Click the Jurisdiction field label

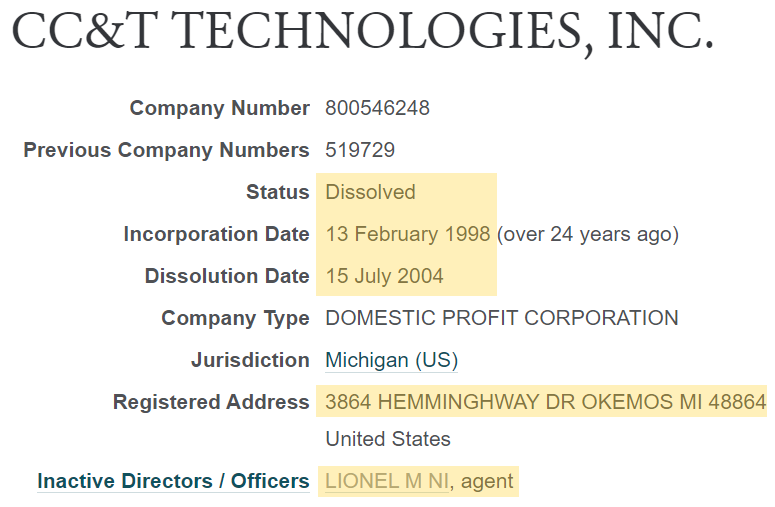(250, 360)
